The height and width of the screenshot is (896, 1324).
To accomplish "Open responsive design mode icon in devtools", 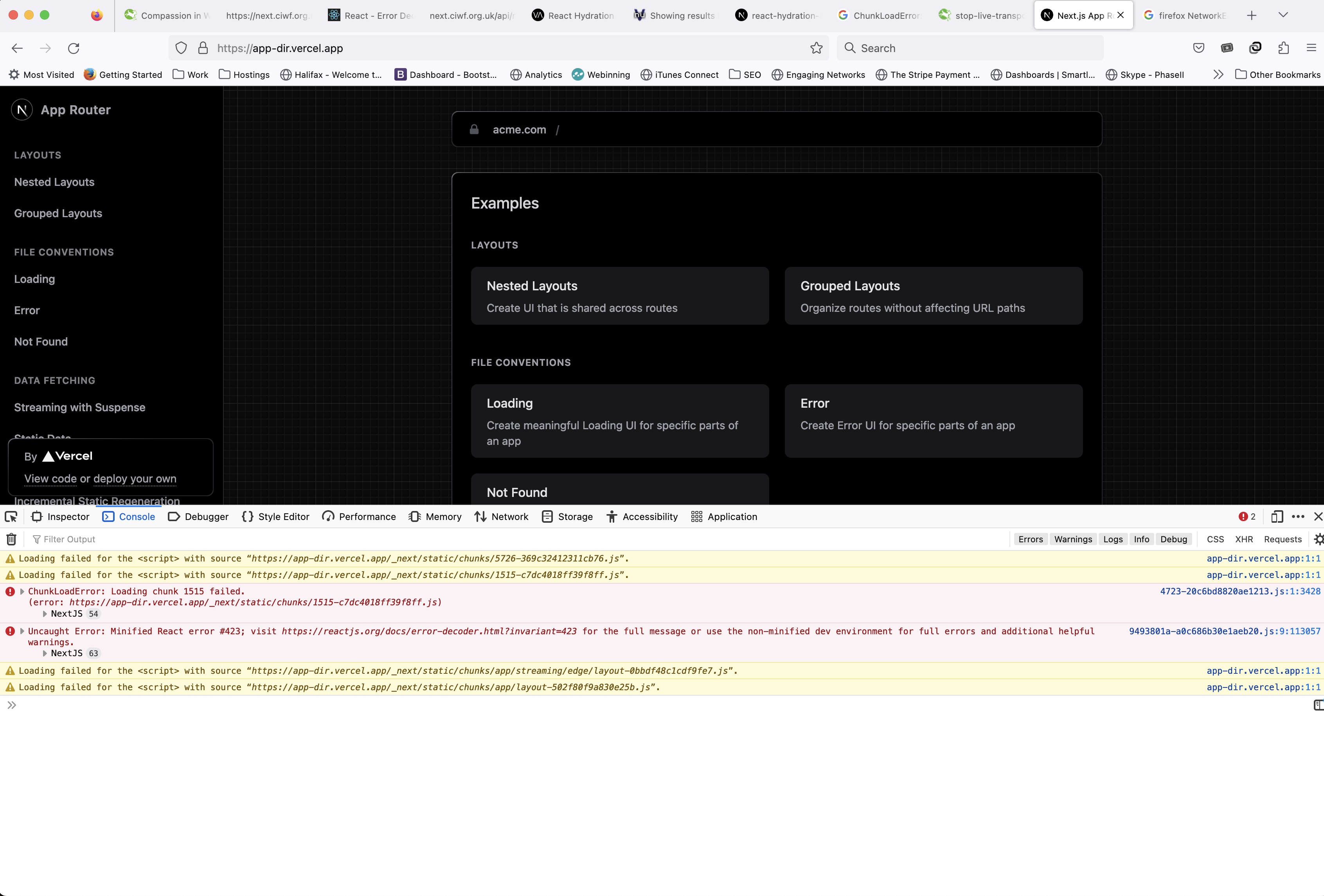I will click(1276, 516).
